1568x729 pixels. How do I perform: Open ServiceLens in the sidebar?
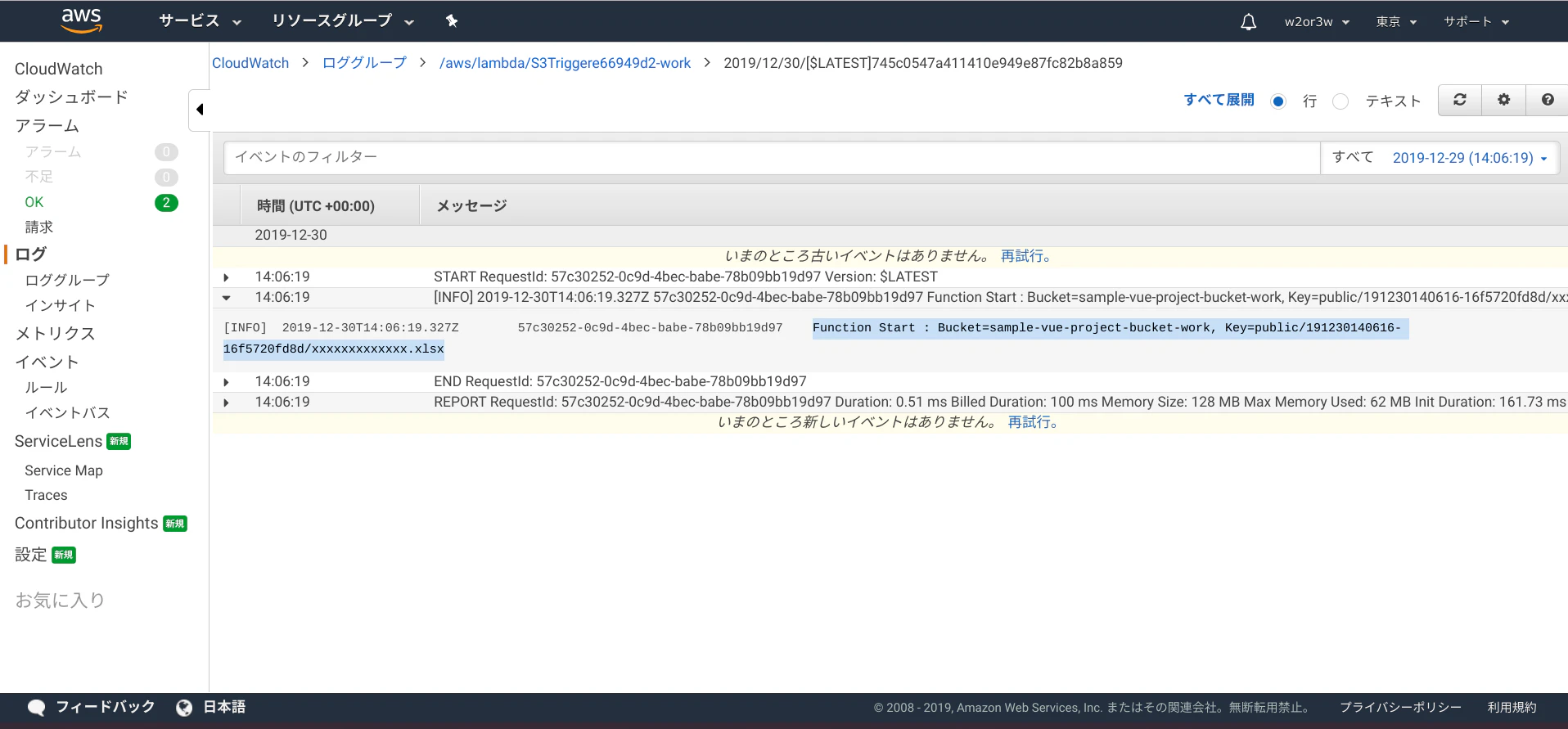(59, 442)
